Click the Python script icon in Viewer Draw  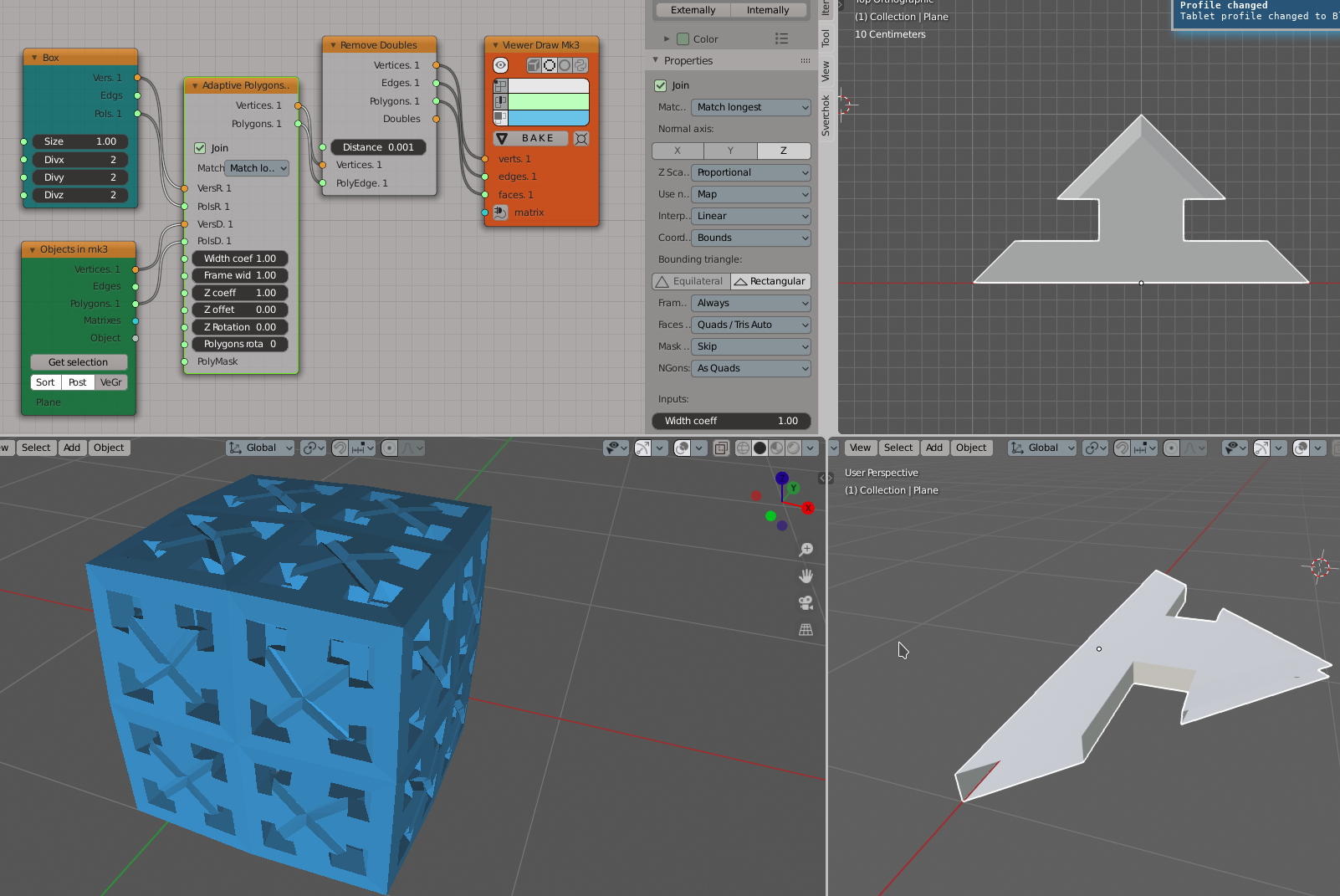tap(581, 65)
